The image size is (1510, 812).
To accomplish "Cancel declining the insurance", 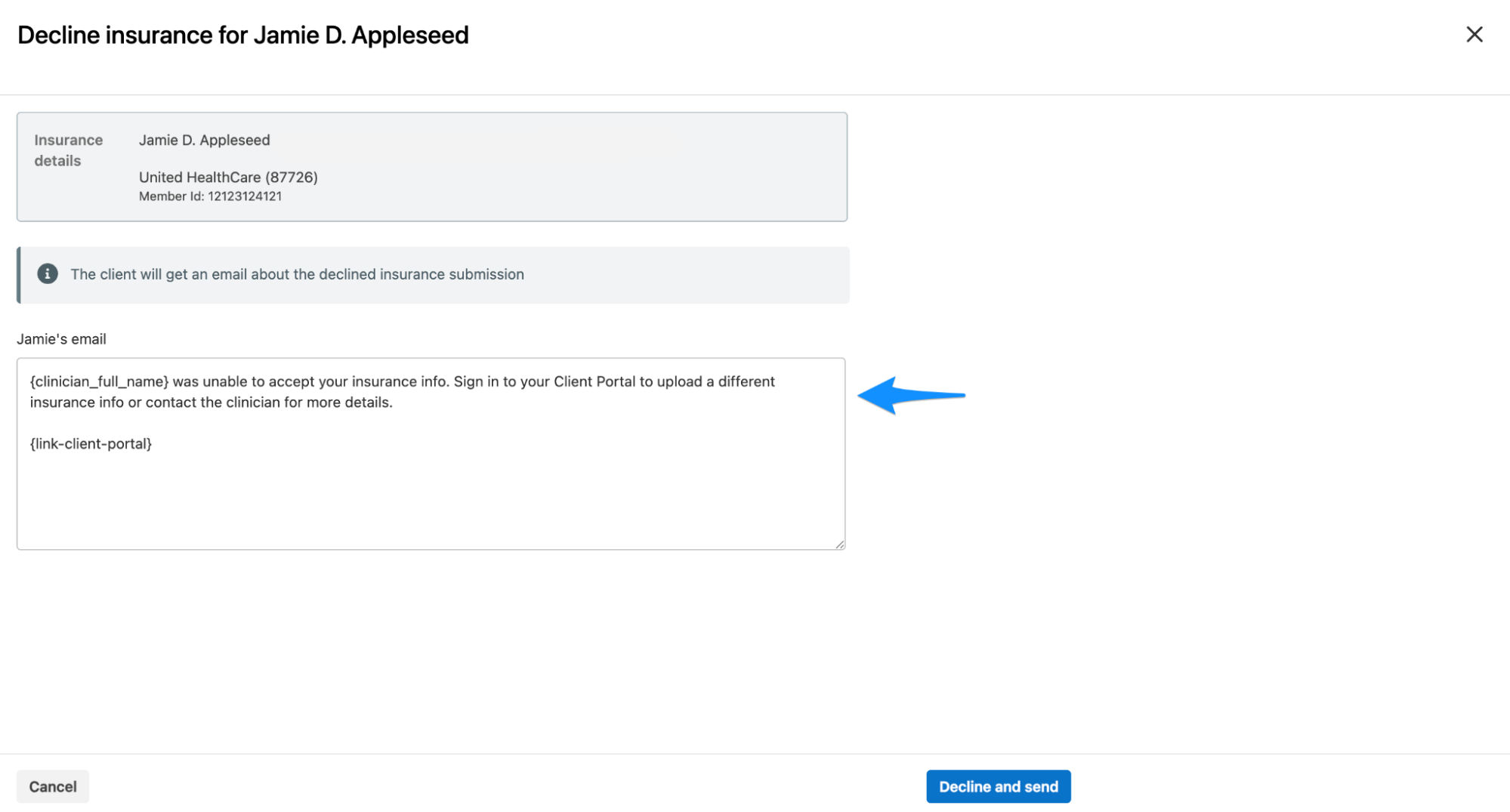I will click(x=52, y=786).
